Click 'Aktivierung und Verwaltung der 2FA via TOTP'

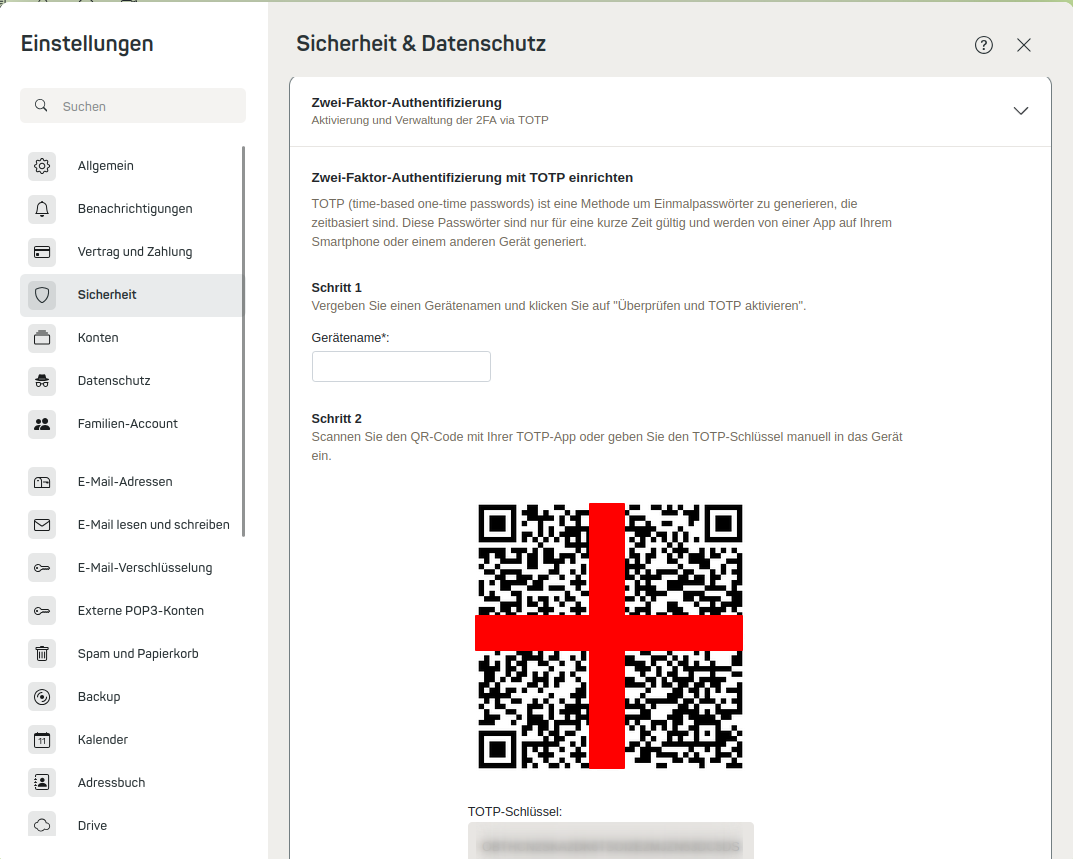pyautogui.click(x=430, y=120)
